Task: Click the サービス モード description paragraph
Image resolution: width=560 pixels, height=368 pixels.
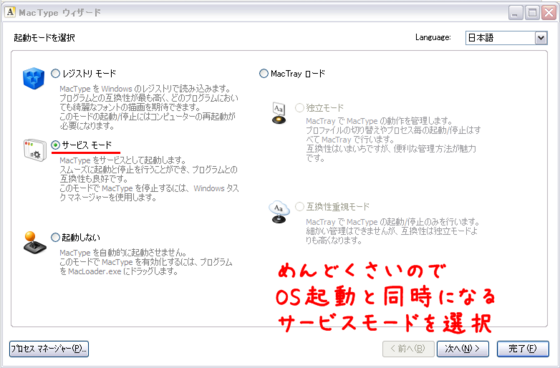Action: coord(149,179)
